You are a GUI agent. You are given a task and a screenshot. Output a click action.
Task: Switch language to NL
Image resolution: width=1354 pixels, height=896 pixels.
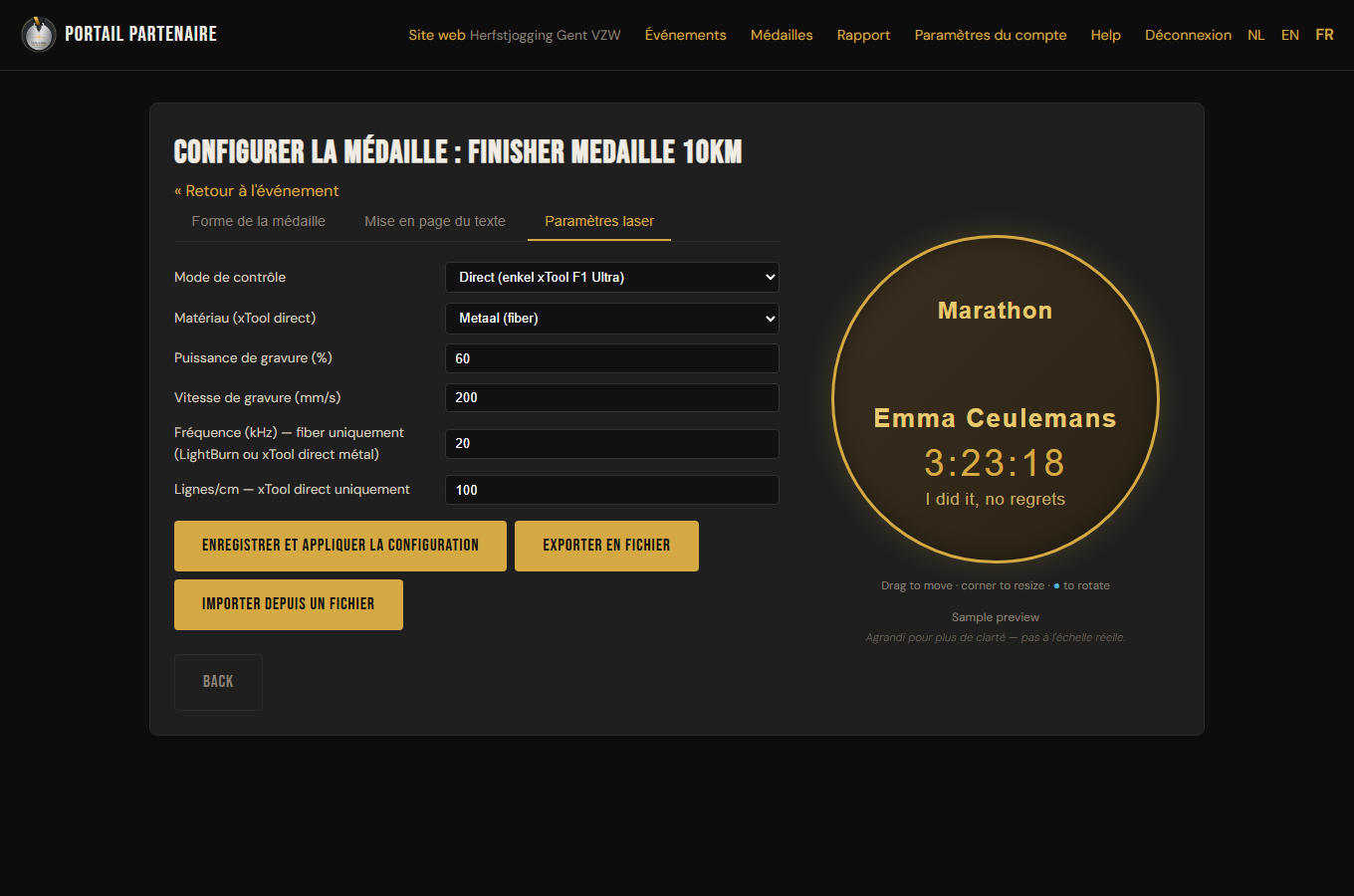[1256, 35]
